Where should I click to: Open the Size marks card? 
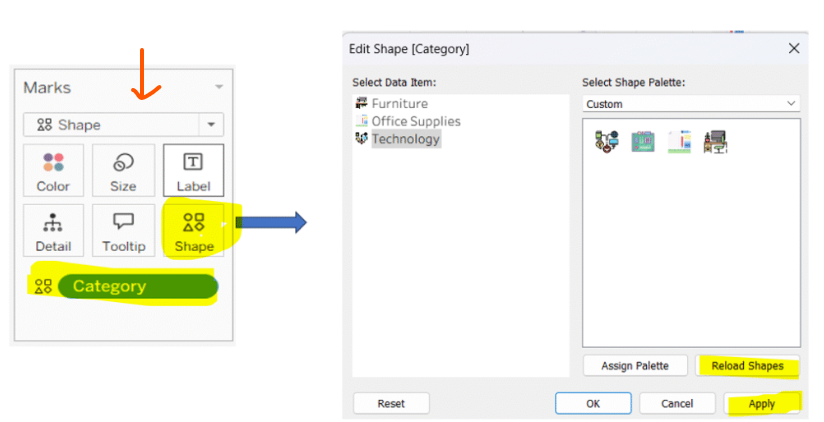(x=123, y=170)
